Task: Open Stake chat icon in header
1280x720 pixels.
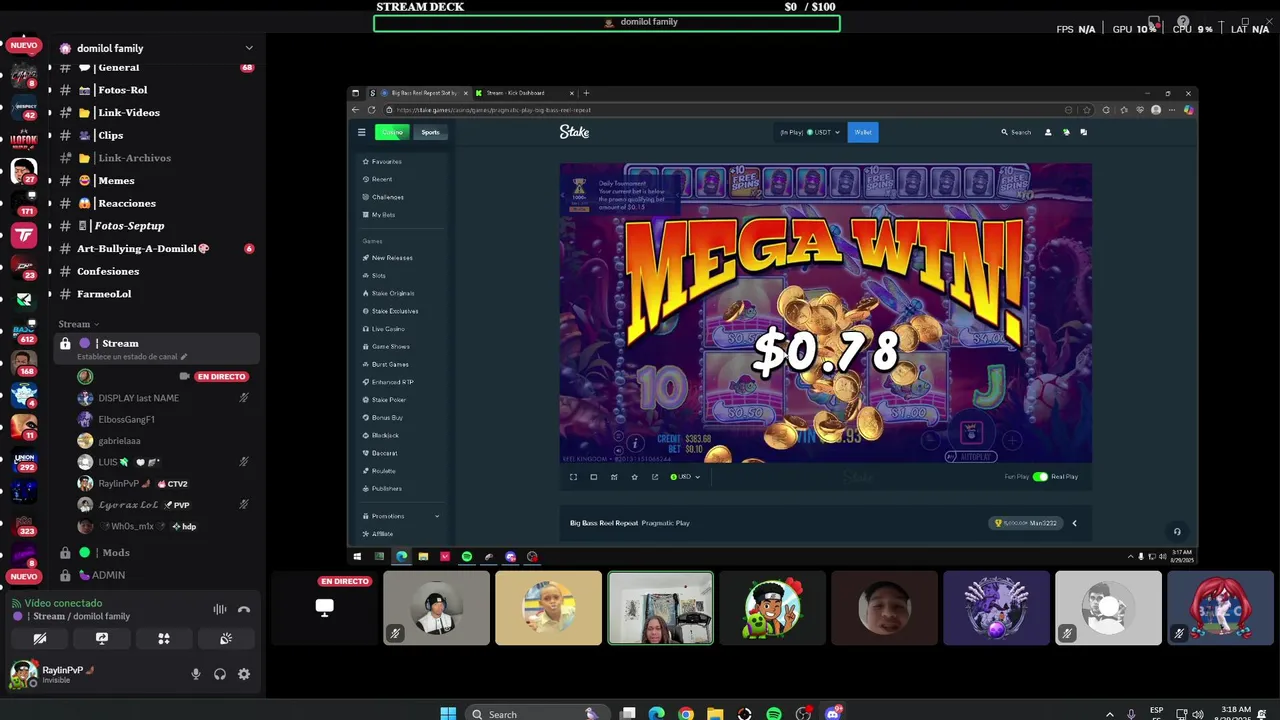Action: [1083, 132]
